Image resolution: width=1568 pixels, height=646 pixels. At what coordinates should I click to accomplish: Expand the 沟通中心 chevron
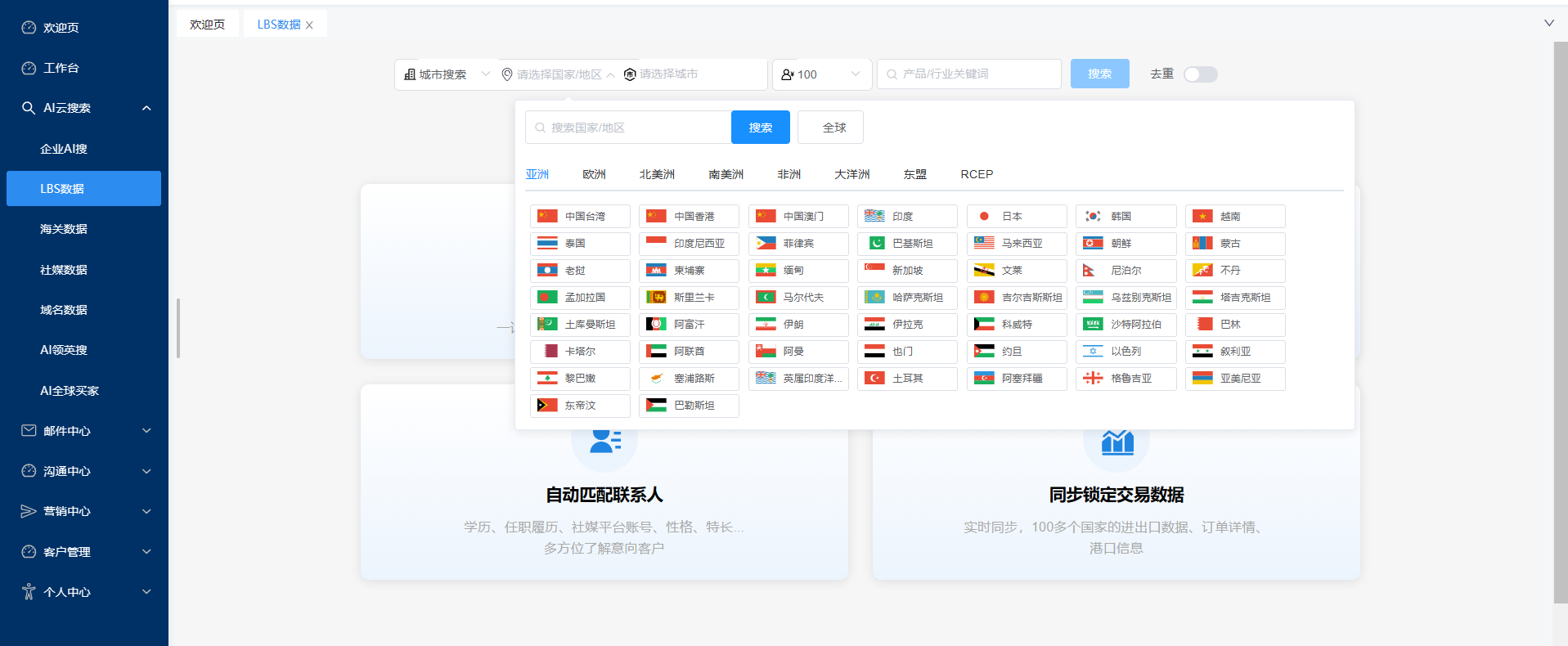tap(146, 471)
